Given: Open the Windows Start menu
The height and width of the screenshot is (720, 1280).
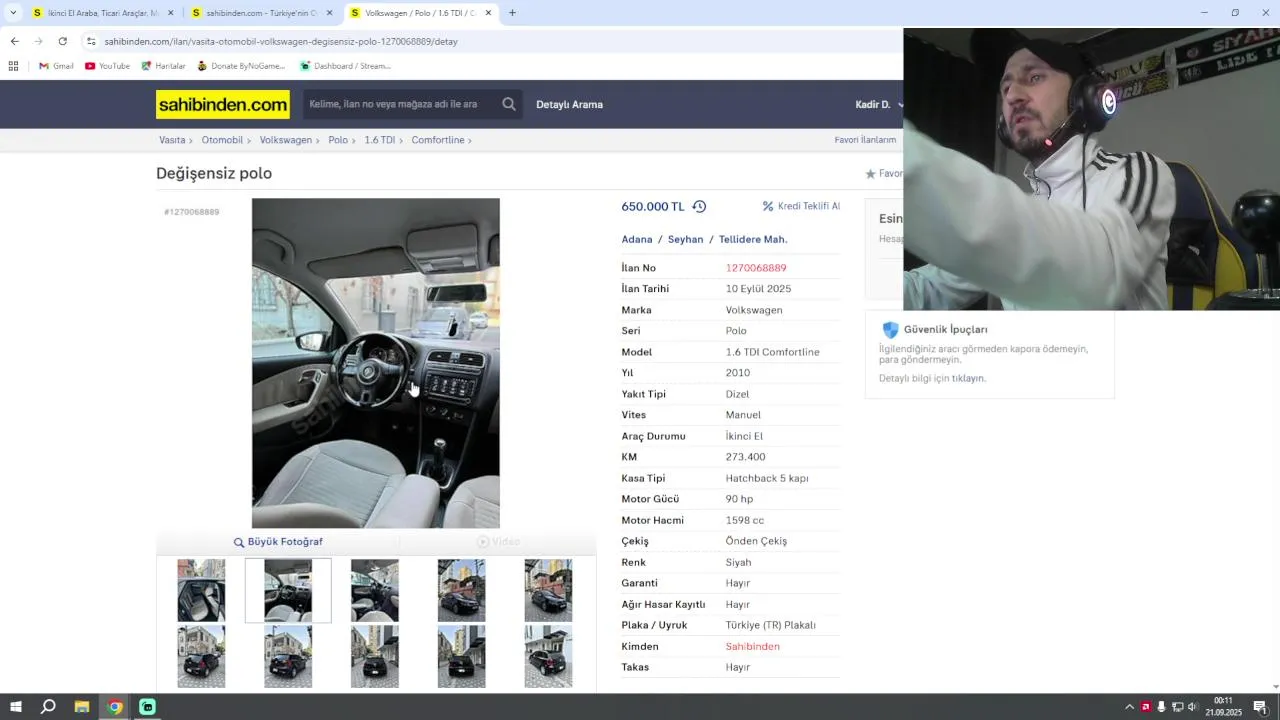Looking at the screenshot, I should (16, 707).
